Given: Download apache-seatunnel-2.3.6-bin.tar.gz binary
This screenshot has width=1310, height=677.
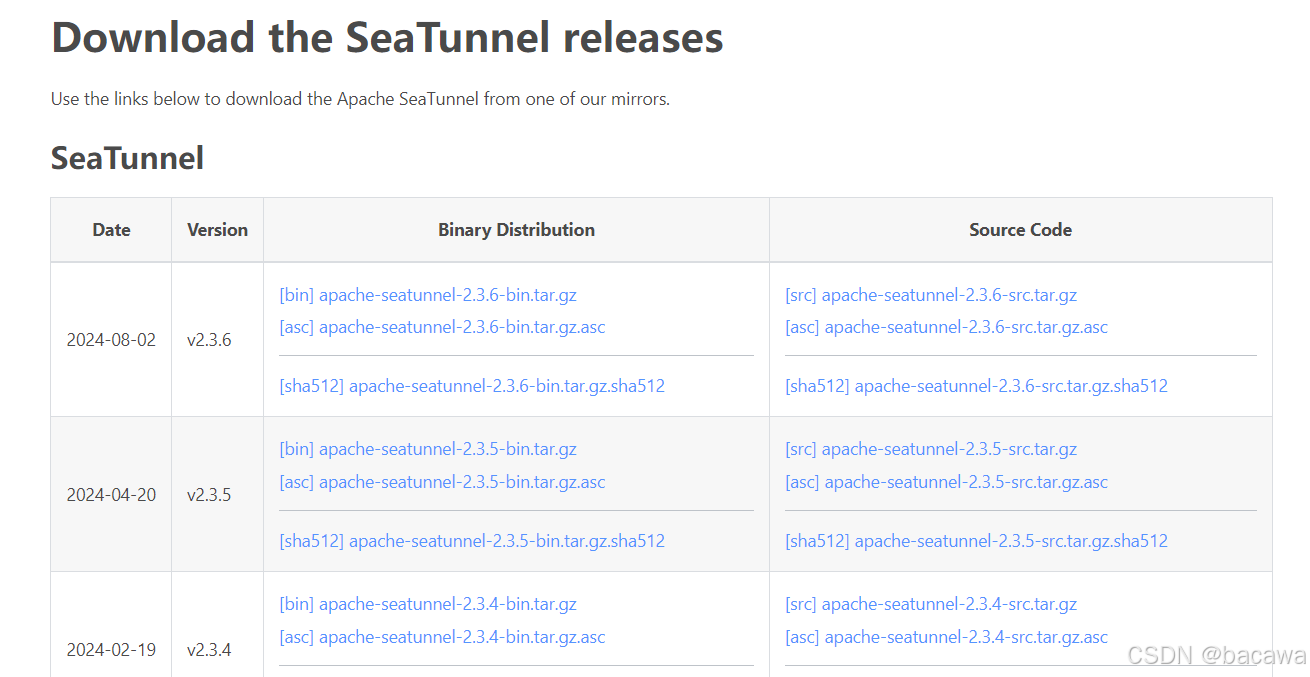Looking at the screenshot, I should pos(428,295).
